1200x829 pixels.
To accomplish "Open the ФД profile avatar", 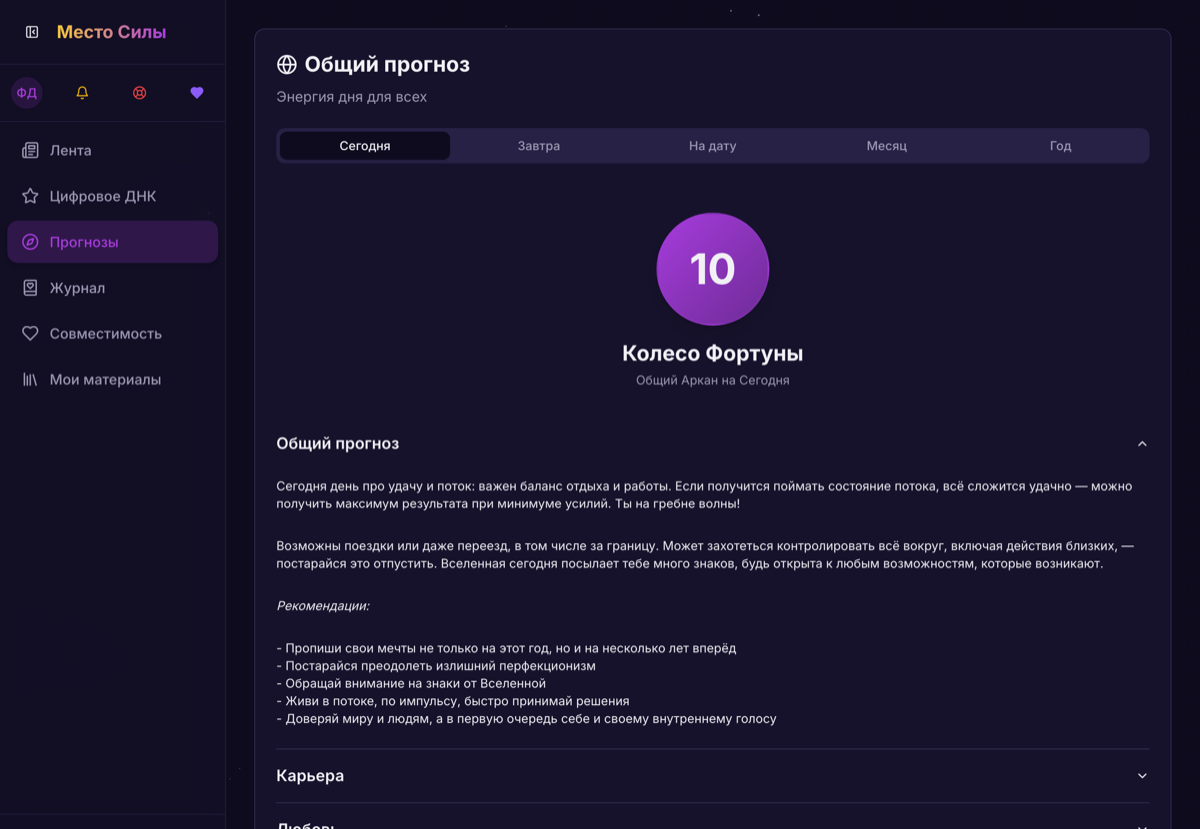I will (26, 93).
